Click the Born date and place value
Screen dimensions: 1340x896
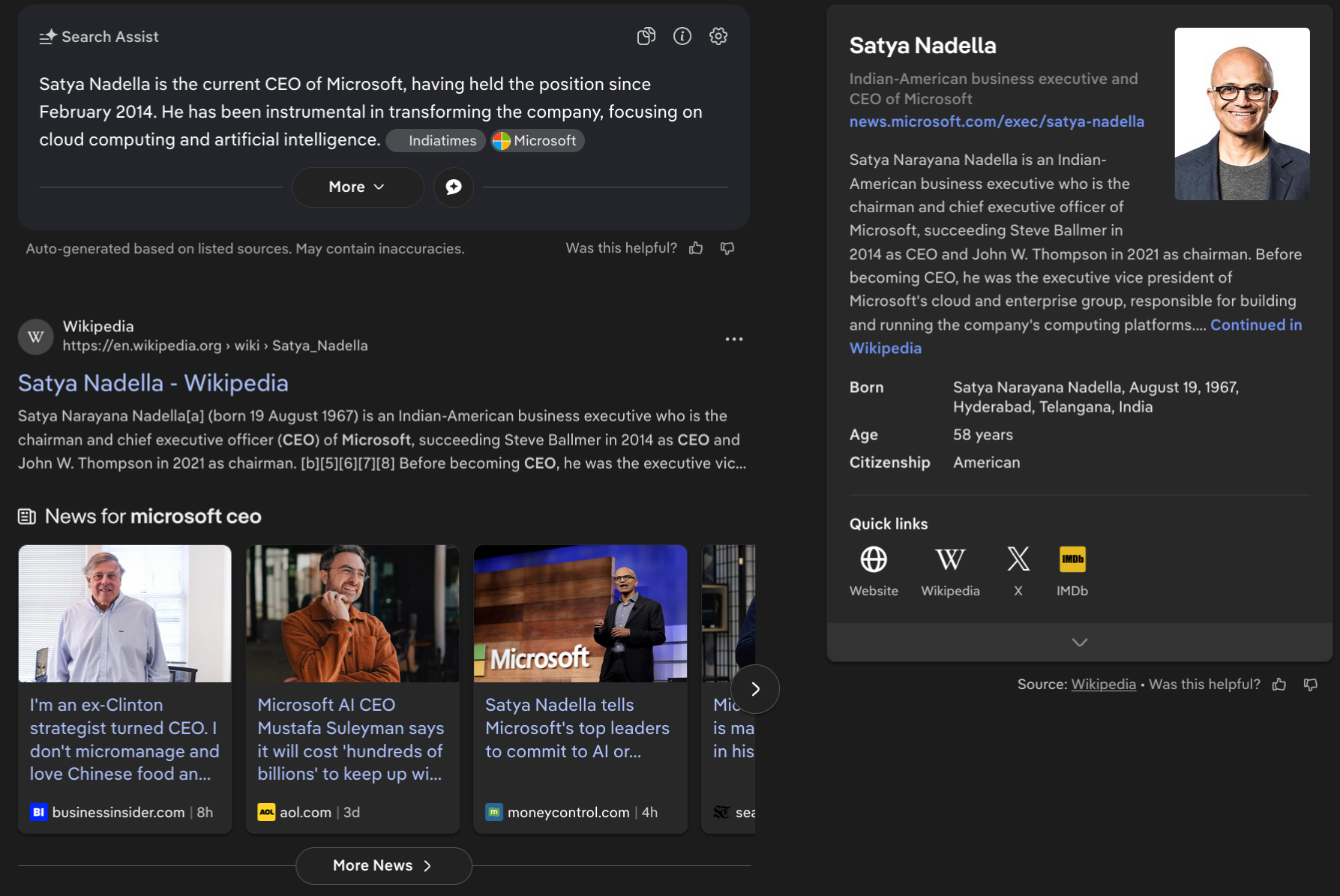1096,397
